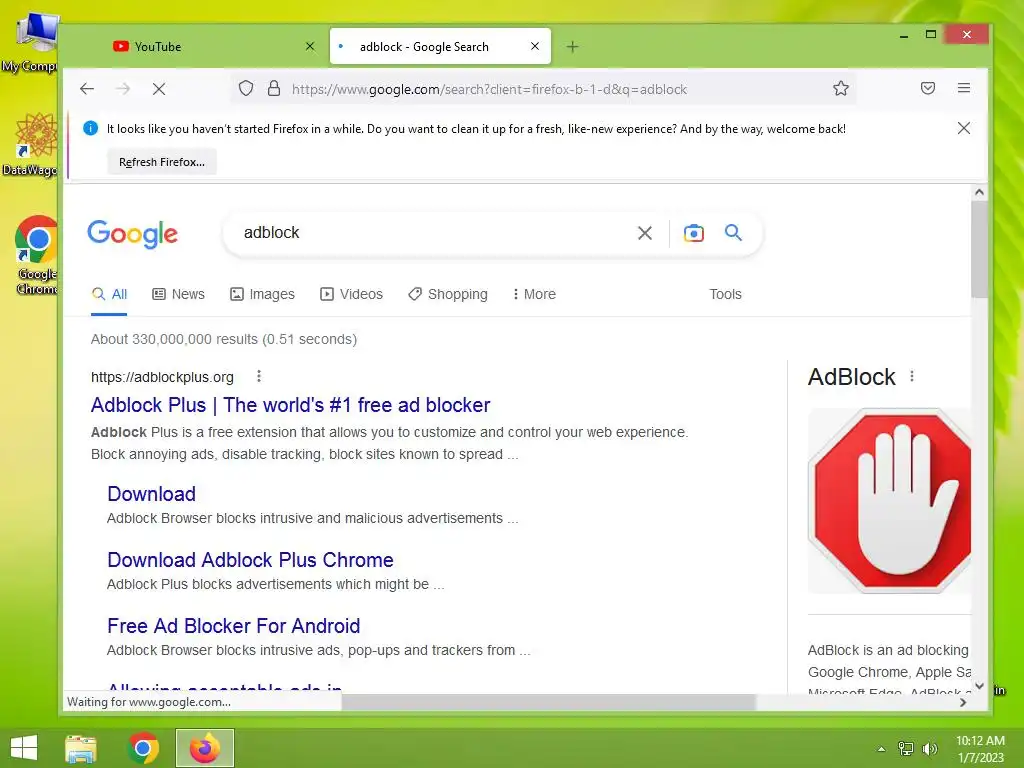Go back with the browser back arrow

click(x=87, y=89)
